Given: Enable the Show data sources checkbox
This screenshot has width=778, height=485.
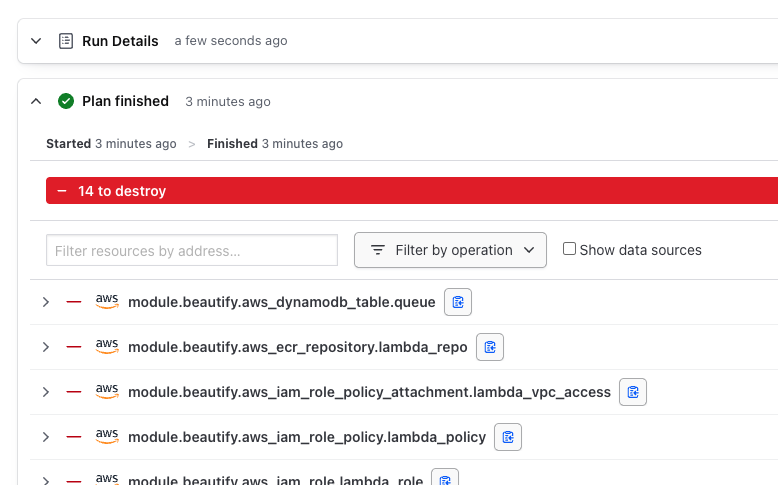Looking at the screenshot, I should click(569, 249).
